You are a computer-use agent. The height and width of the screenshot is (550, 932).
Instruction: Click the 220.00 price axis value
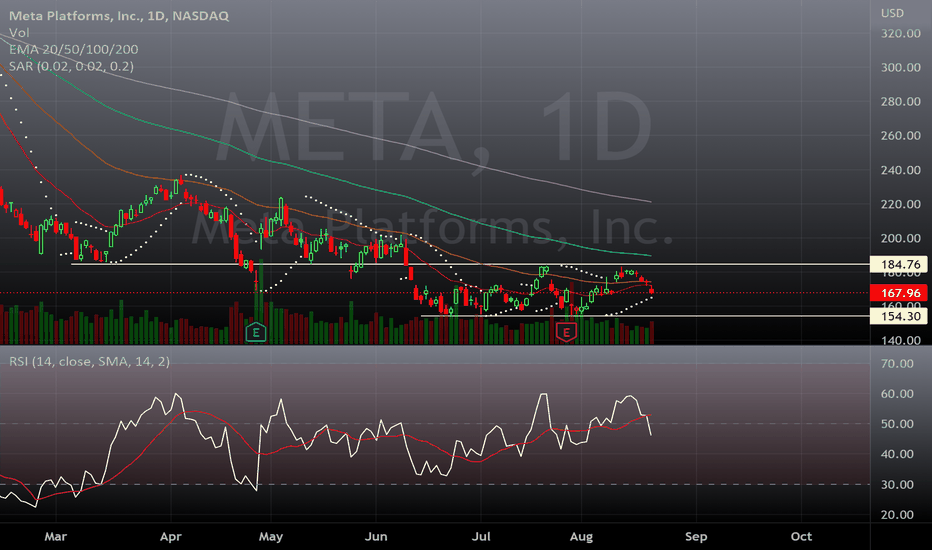coord(900,204)
